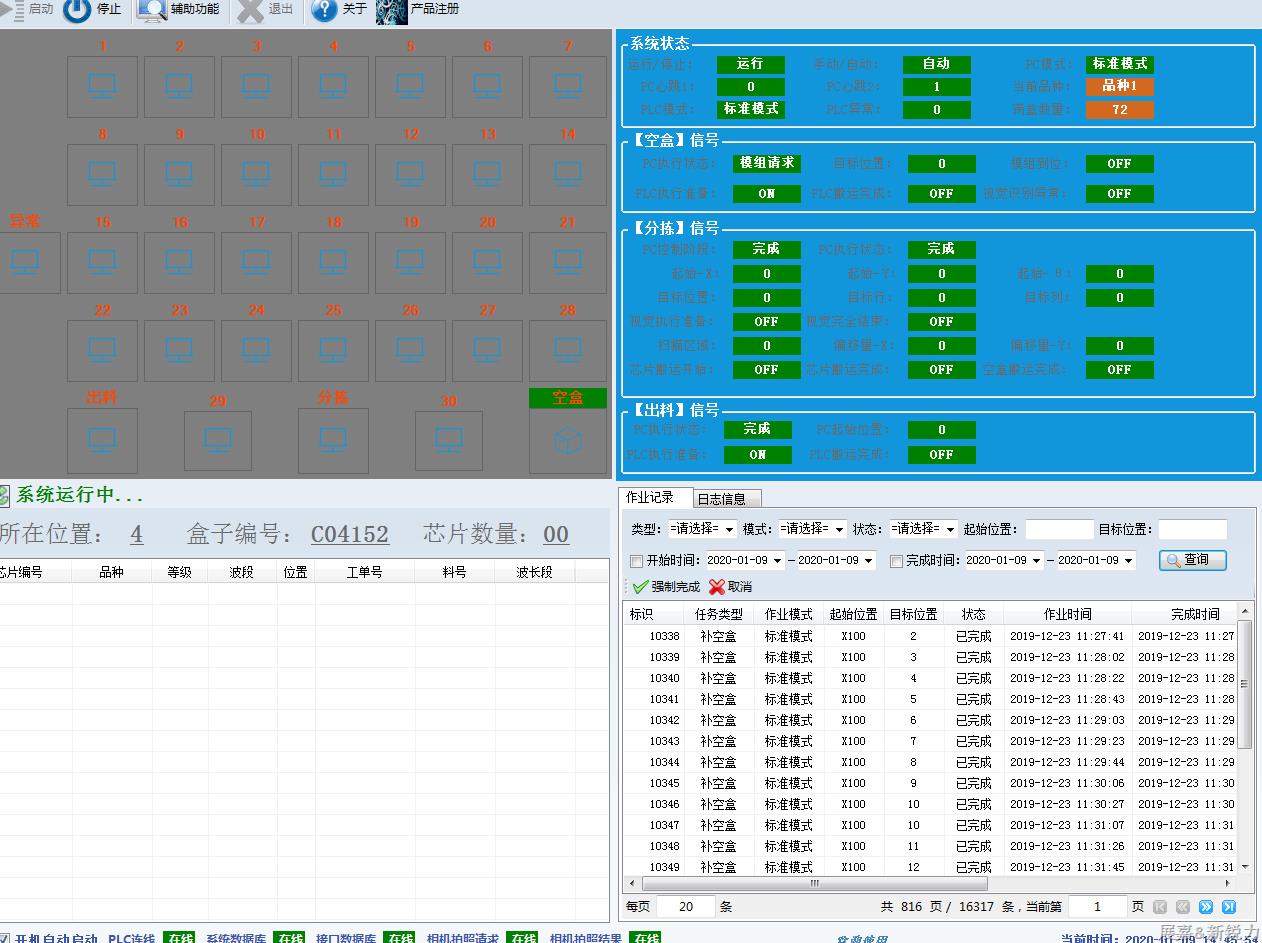1262x943 pixels.
Task: Sort by 任务类型 column header
Action: click(x=719, y=614)
